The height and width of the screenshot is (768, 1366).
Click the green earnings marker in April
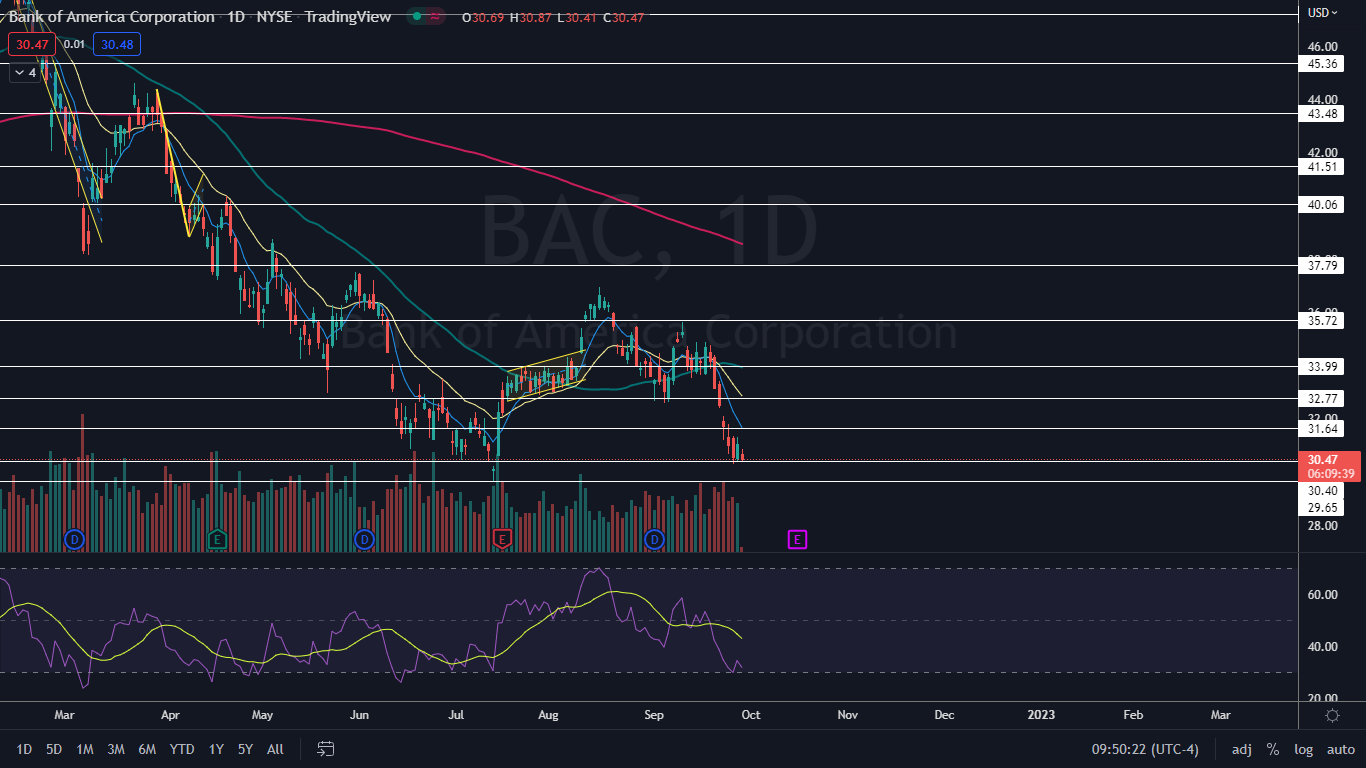pos(217,540)
